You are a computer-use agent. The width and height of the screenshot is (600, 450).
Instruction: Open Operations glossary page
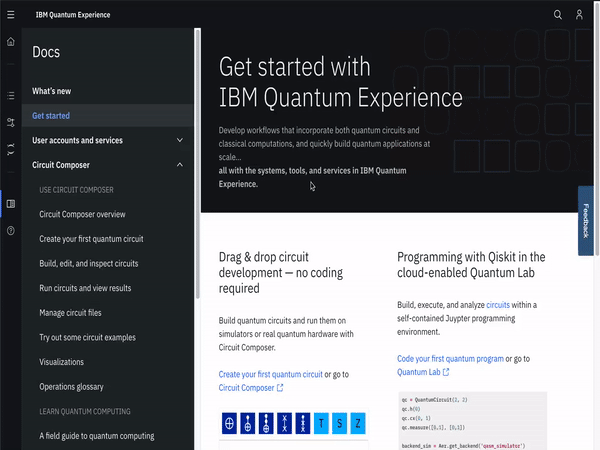72,386
